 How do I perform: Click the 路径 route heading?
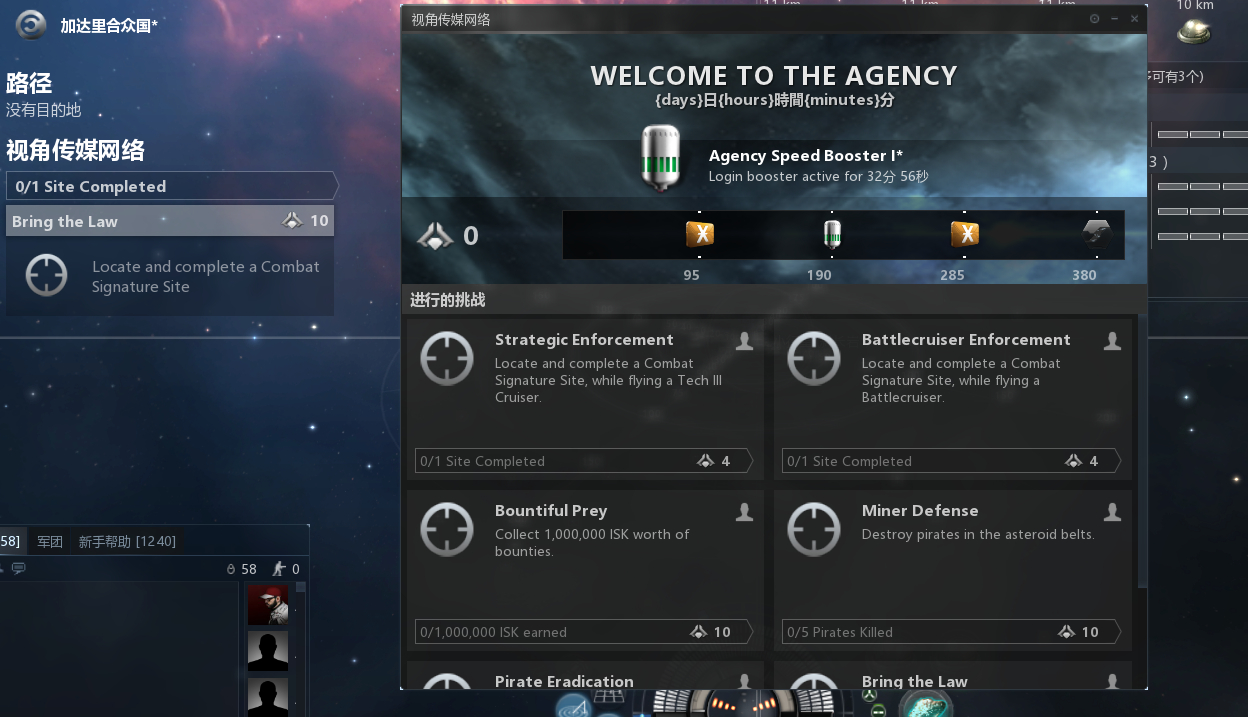(29, 84)
